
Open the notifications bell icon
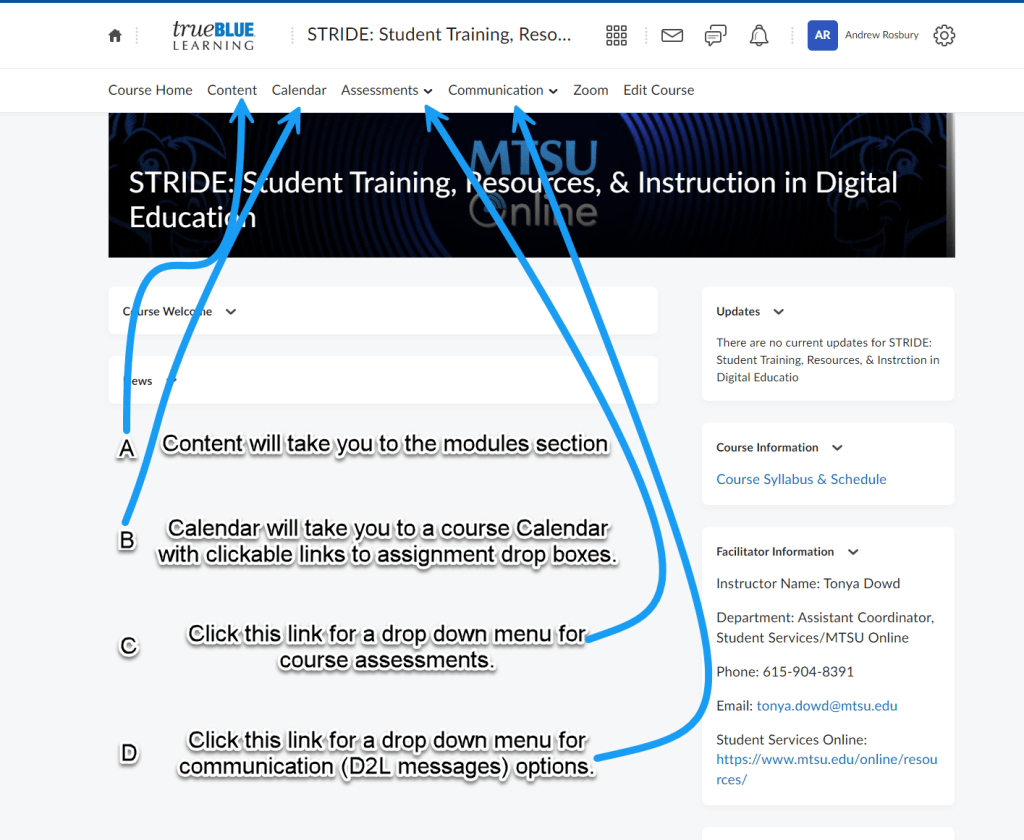pos(759,35)
